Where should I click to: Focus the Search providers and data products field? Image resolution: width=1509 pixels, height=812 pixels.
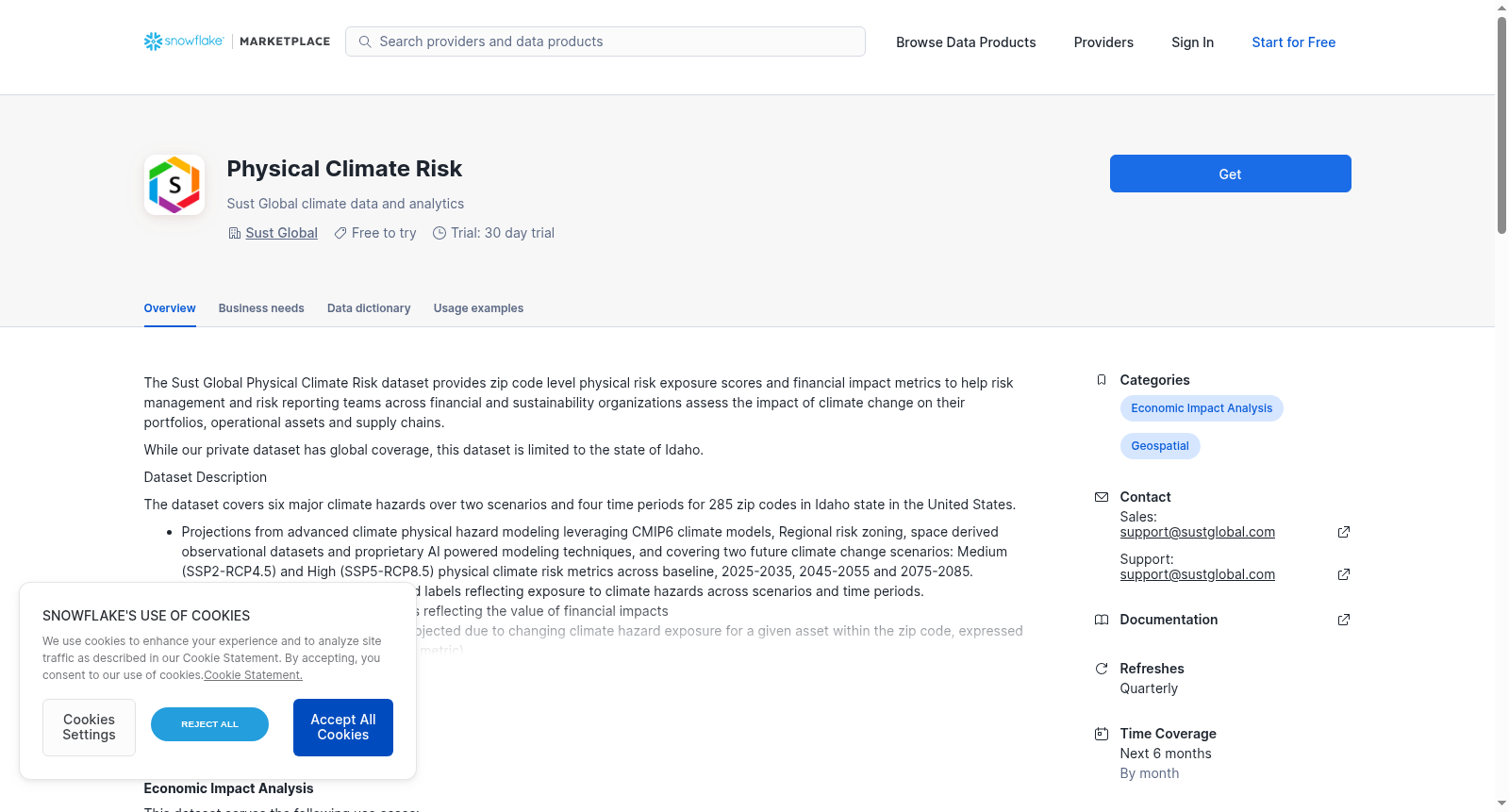[x=605, y=41]
